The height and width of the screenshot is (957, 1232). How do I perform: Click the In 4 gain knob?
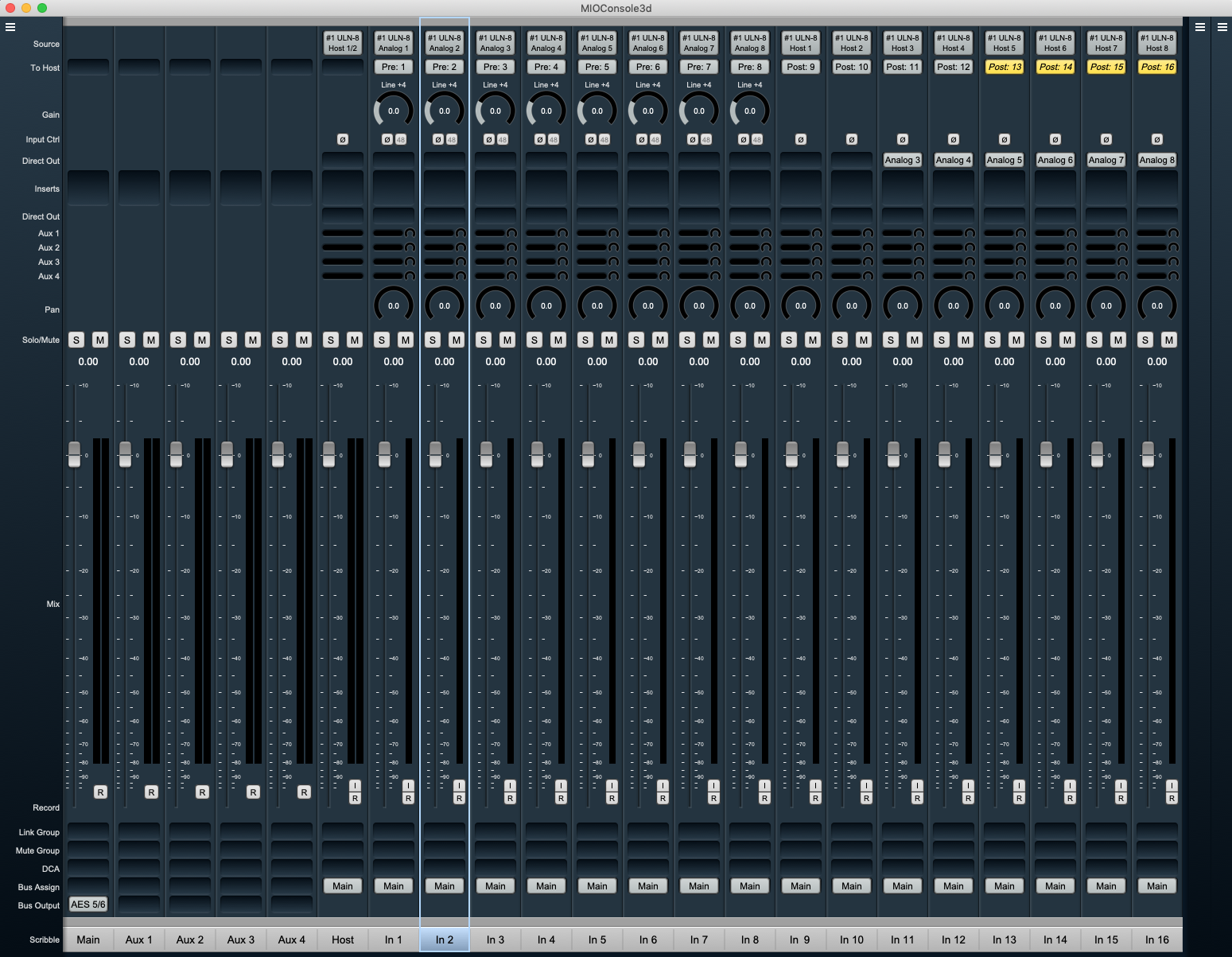546,111
